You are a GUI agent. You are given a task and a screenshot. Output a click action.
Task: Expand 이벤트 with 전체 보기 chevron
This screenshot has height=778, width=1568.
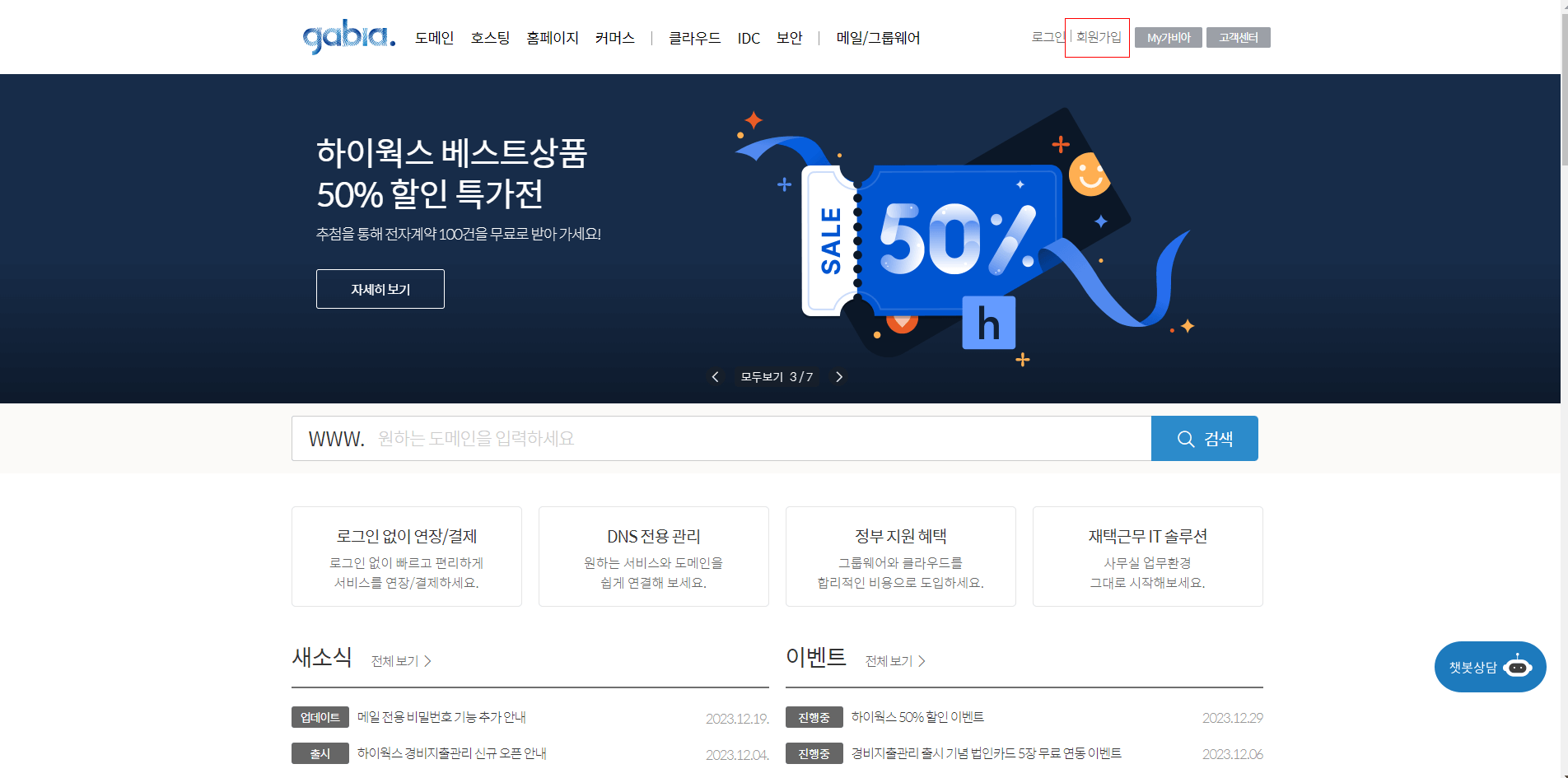coord(923,661)
